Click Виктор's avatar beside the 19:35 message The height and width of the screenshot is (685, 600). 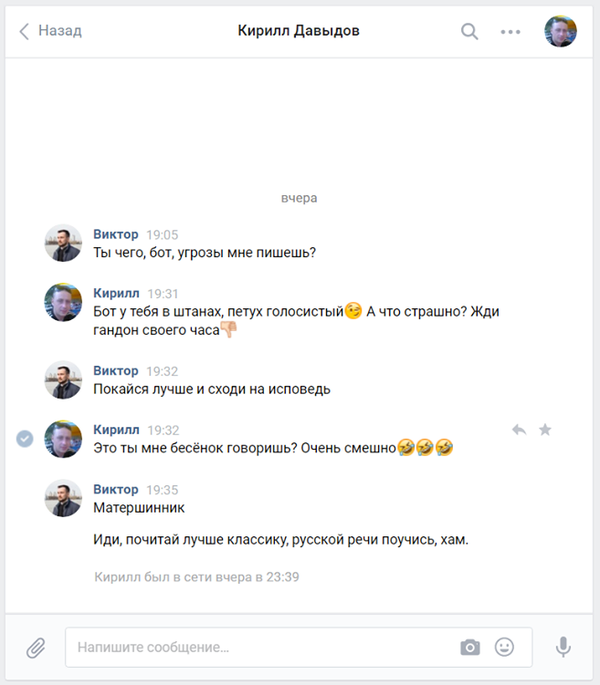point(63,498)
